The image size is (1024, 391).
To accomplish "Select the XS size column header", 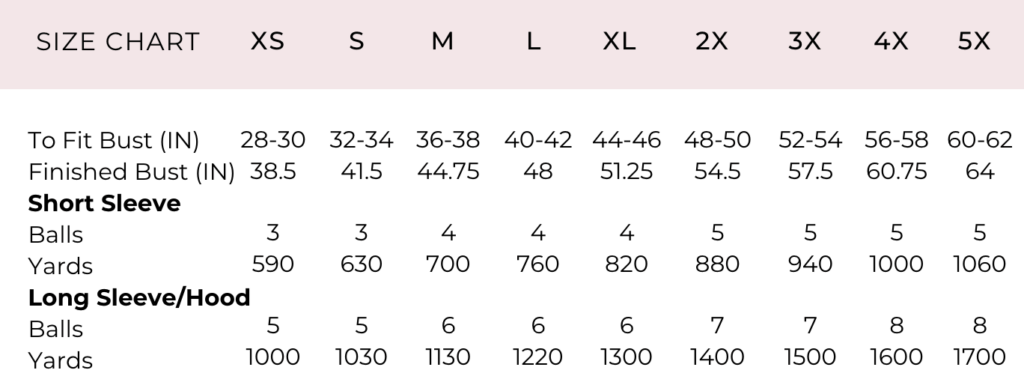I will [267, 42].
